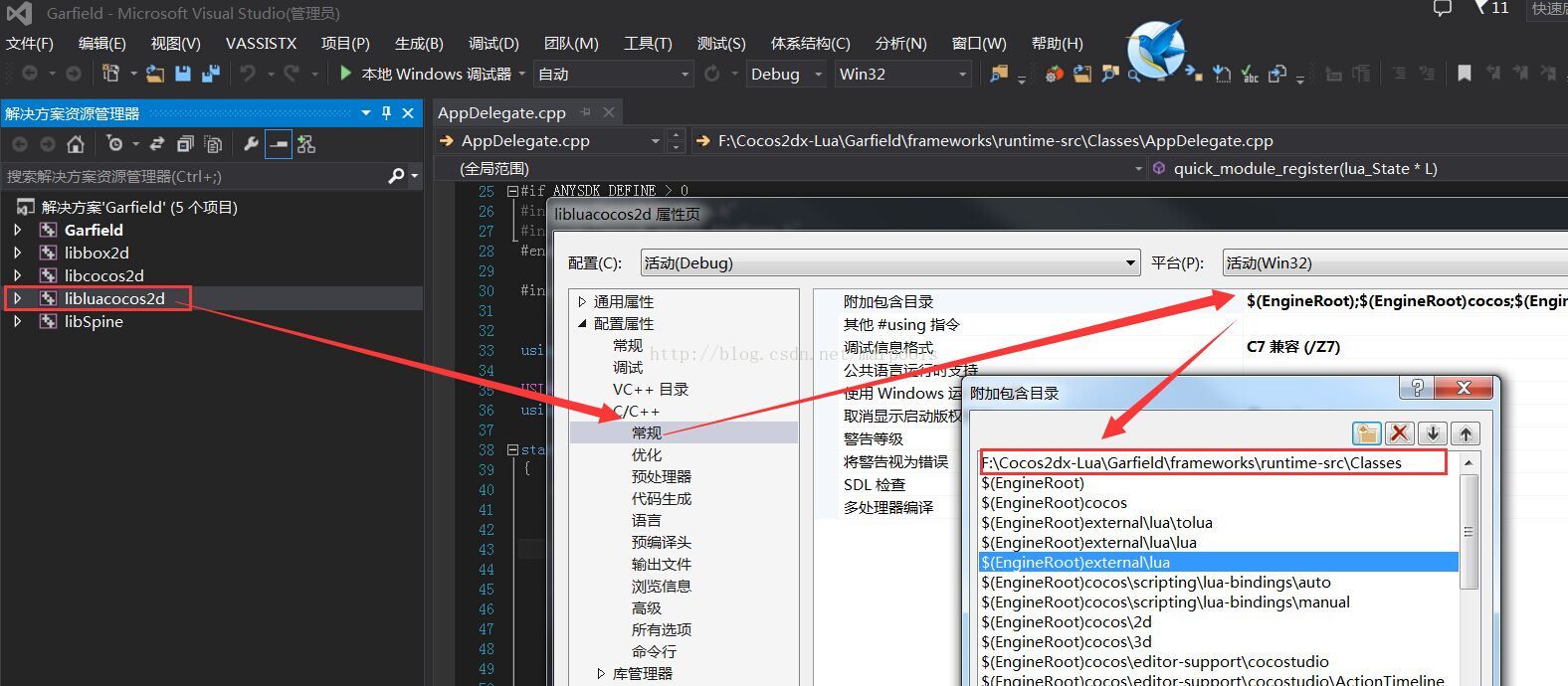
Task: Open the 工具(T) menu
Action: (x=648, y=43)
